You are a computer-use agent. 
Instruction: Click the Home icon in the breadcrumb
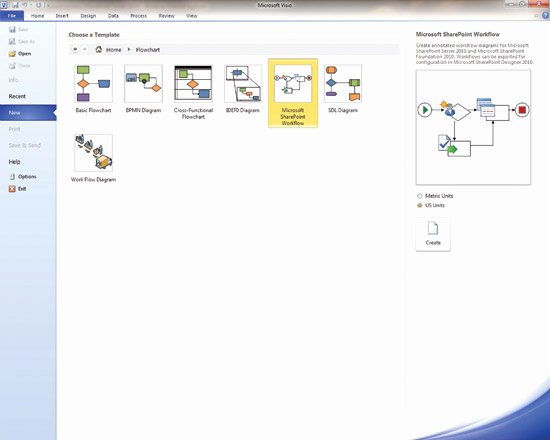coord(99,49)
